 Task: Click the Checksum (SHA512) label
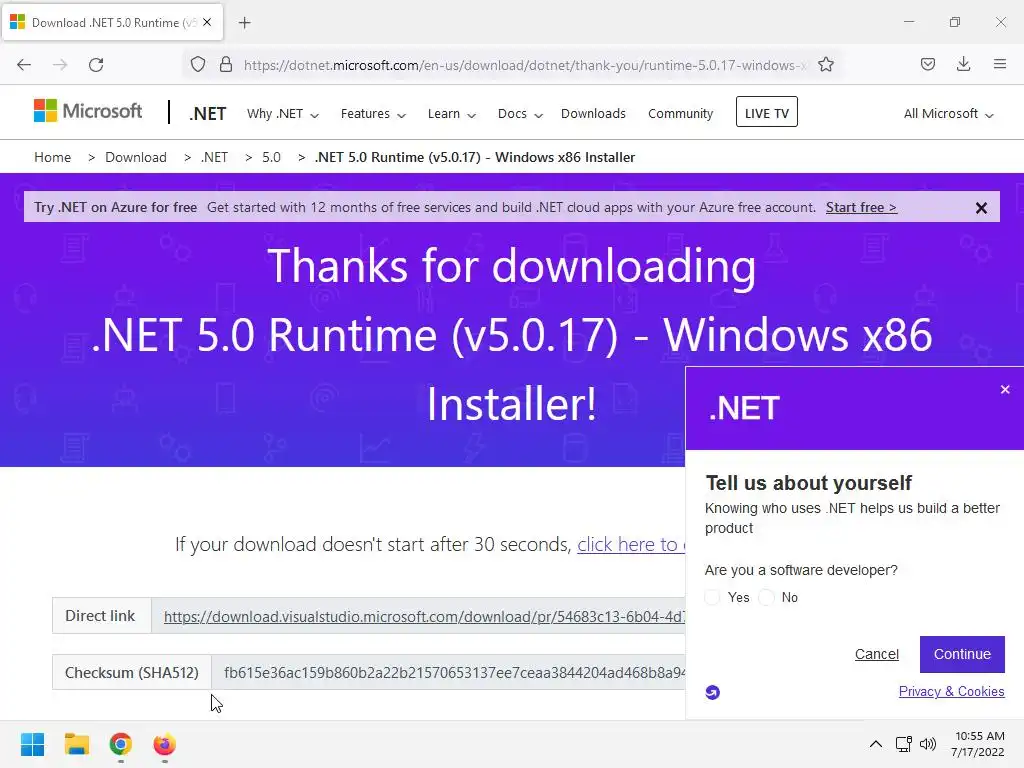coord(131,673)
